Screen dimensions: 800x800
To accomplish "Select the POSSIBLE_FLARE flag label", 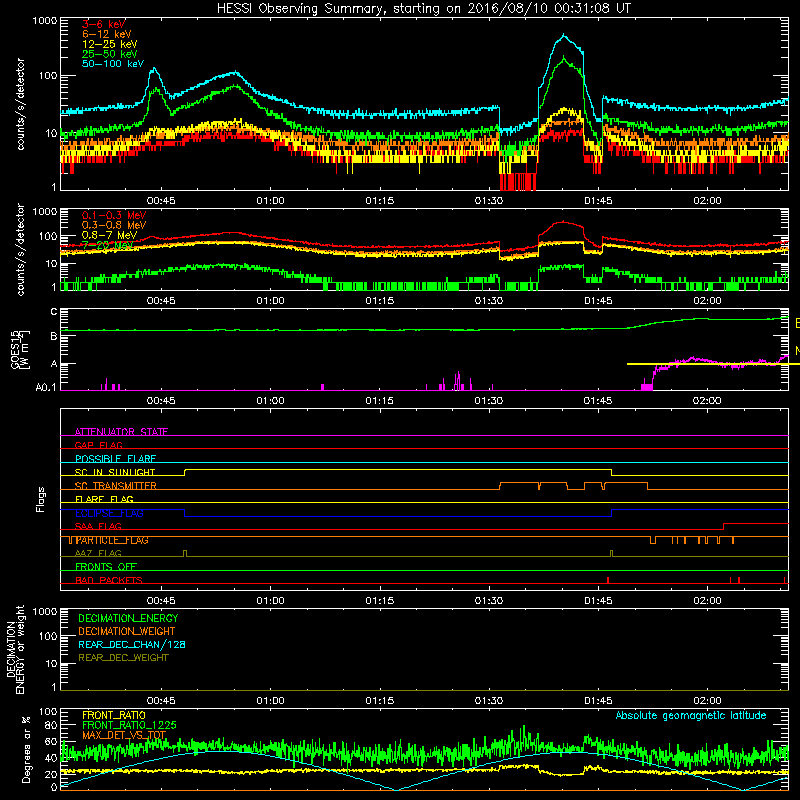I will 115,458.
